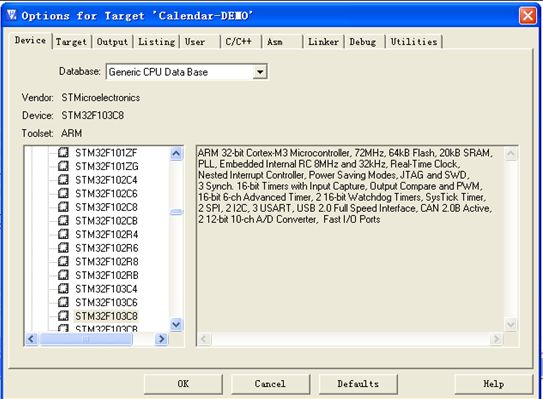Click description pane scroll down arrow
Image resolution: width=543 pixels, height=399 pixels.
[511, 324]
